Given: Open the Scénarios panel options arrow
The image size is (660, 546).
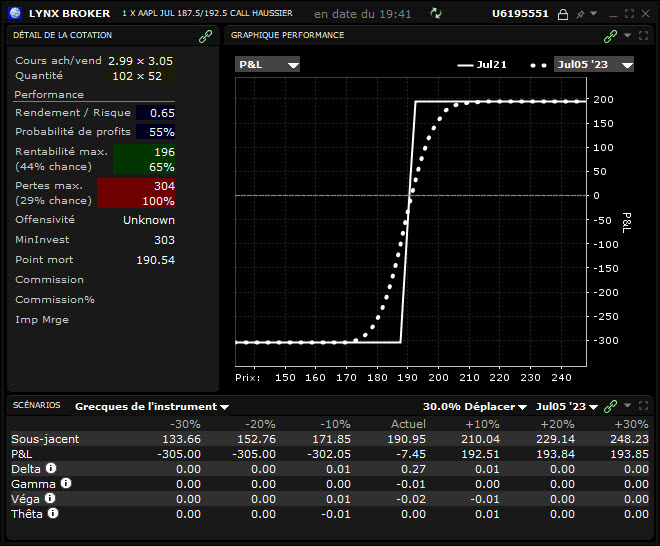Looking at the screenshot, I should pos(628,405).
